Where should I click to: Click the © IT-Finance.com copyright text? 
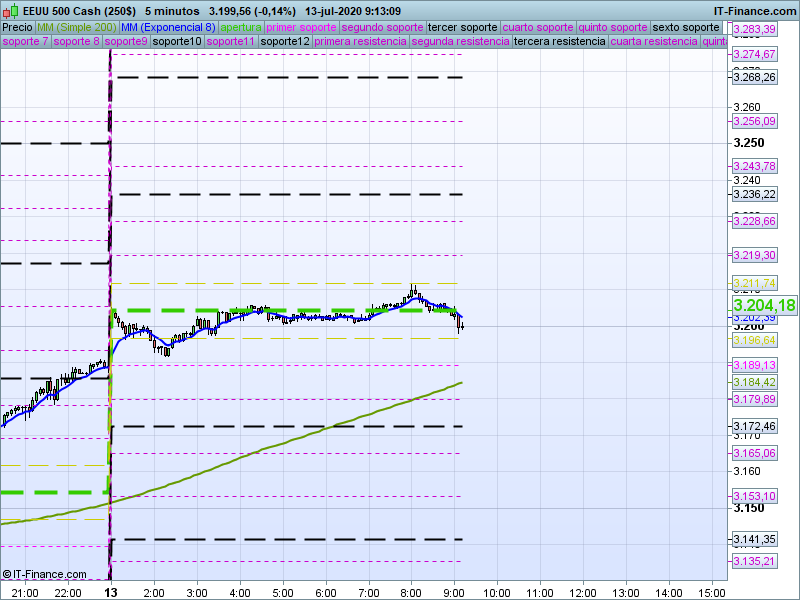coord(40,574)
